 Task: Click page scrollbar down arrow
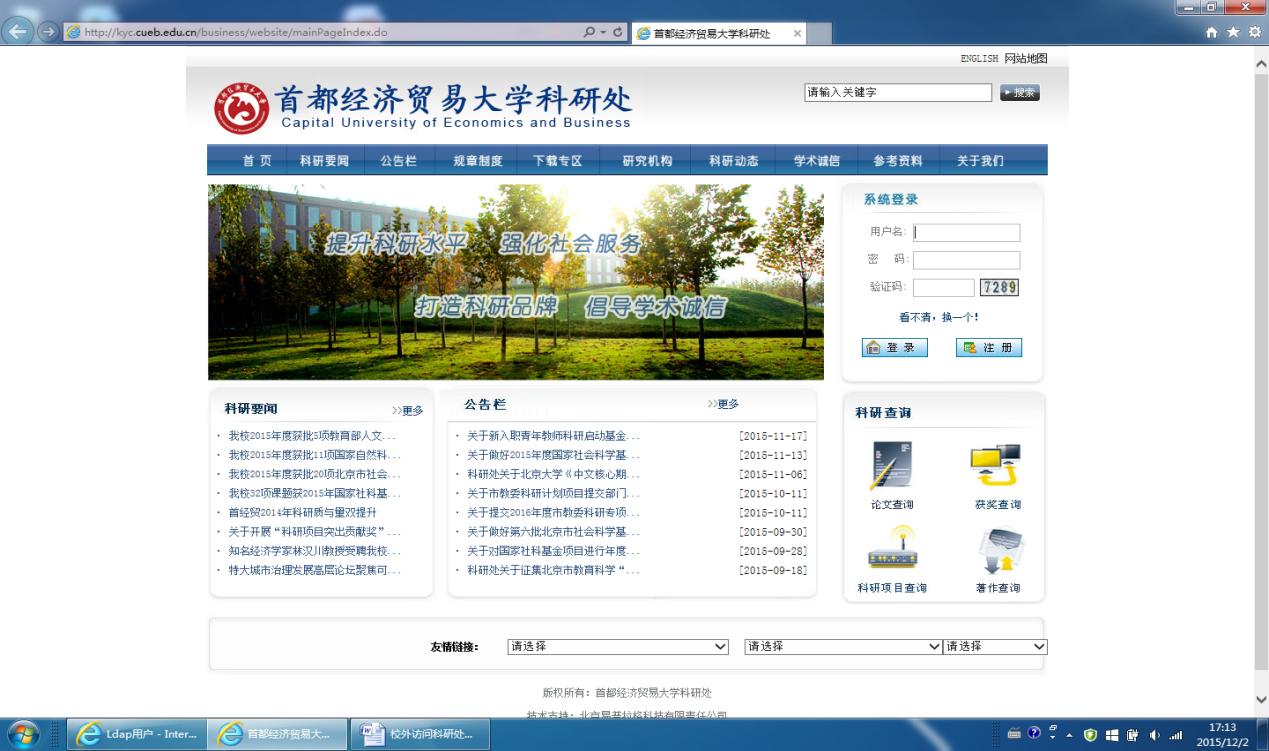[1260, 700]
